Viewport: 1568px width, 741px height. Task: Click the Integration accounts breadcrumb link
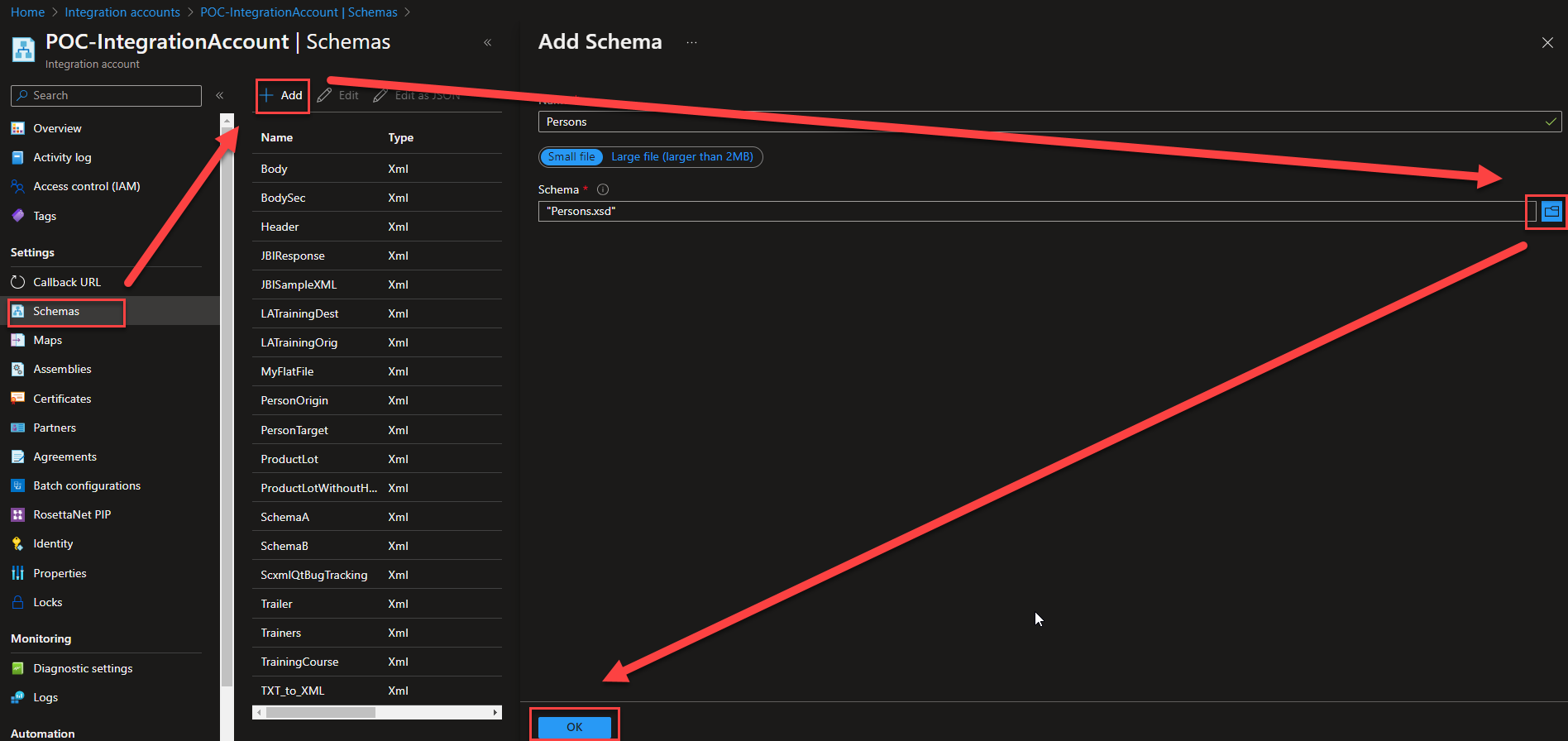pos(122,12)
